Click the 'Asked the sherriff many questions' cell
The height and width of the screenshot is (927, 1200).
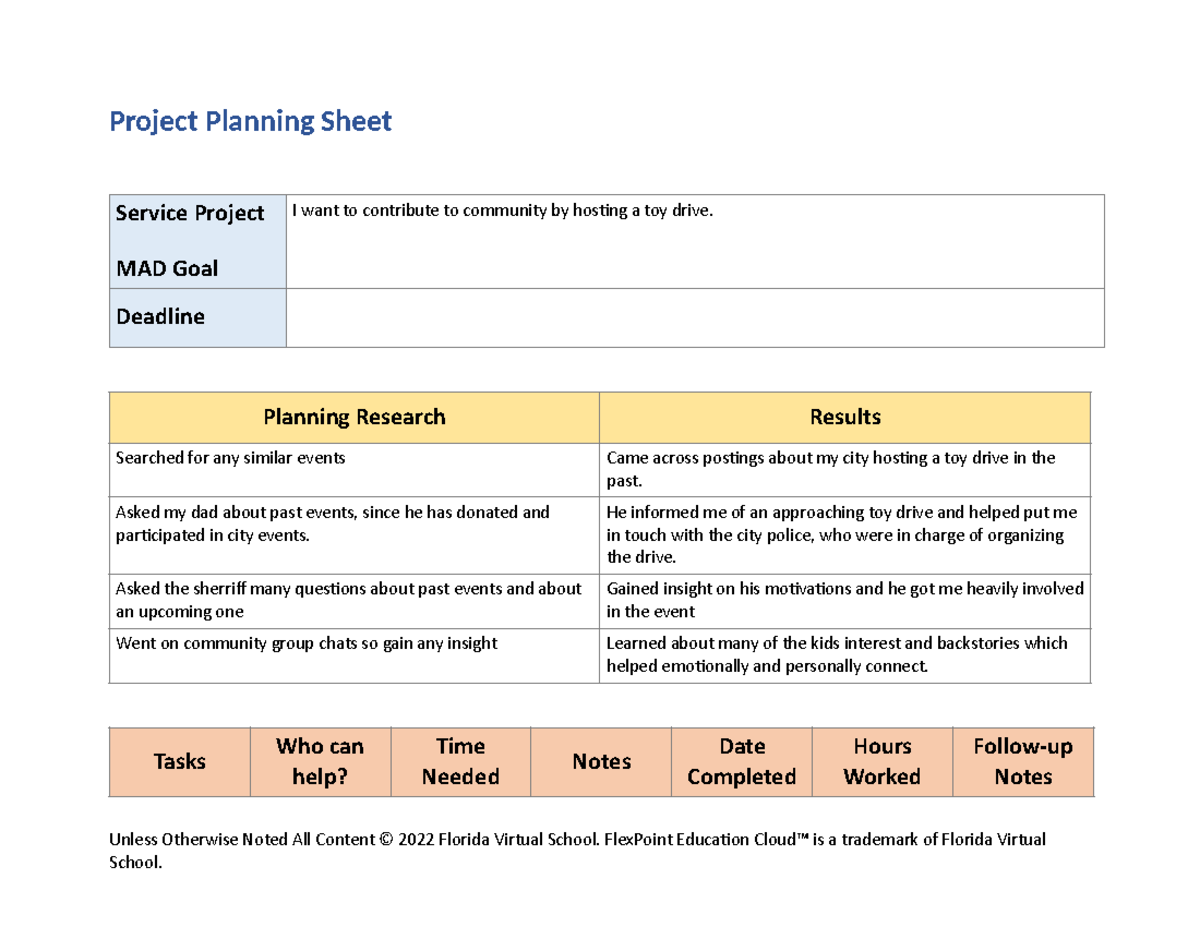coord(354,600)
